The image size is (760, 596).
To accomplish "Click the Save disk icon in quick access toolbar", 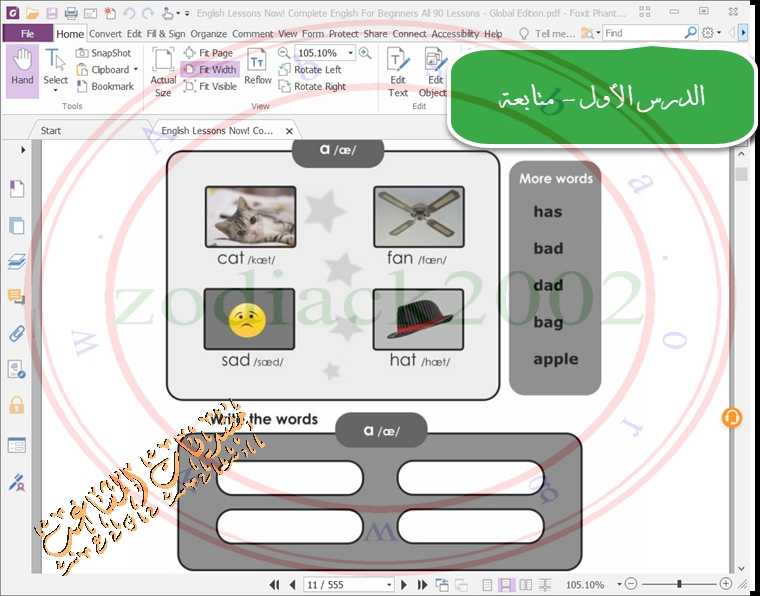I will click(x=51, y=13).
